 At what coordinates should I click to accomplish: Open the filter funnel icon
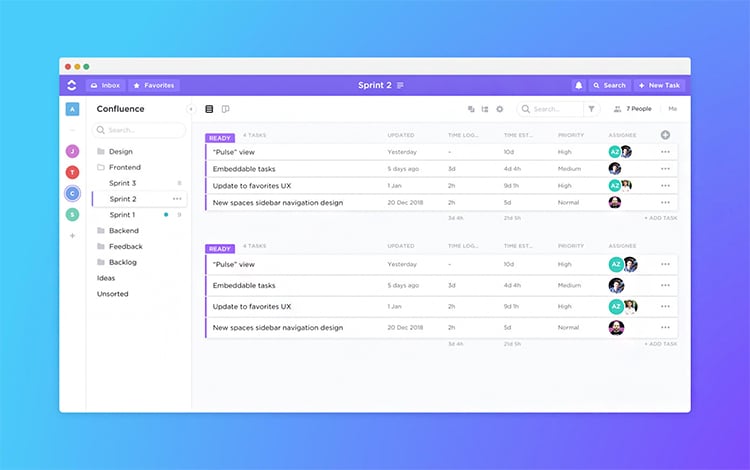click(591, 109)
